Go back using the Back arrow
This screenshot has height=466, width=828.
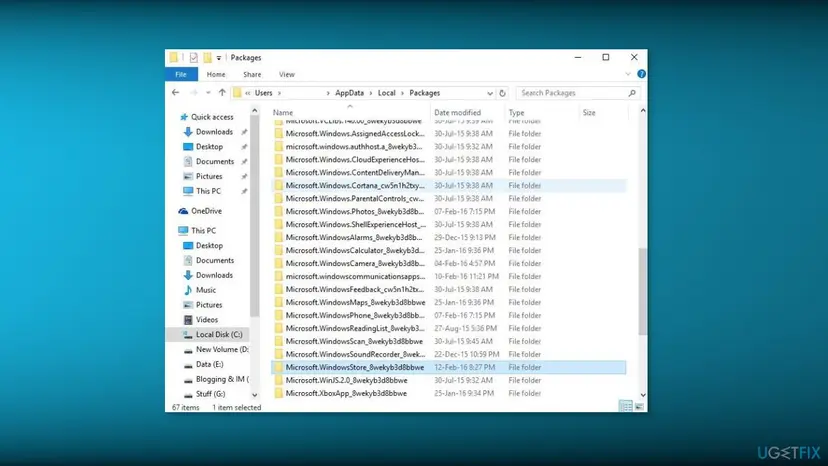click(176, 92)
